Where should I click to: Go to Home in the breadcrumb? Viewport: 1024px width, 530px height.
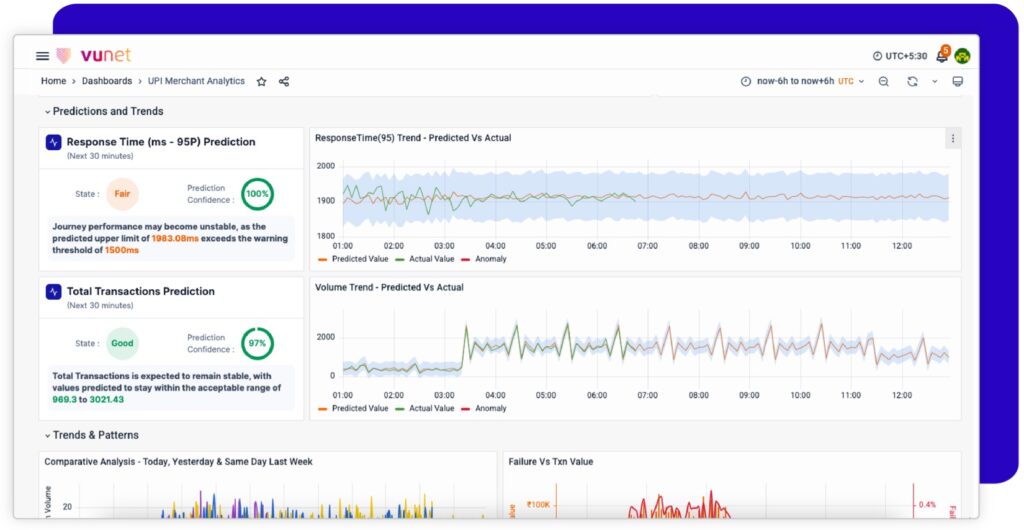[53, 81]
